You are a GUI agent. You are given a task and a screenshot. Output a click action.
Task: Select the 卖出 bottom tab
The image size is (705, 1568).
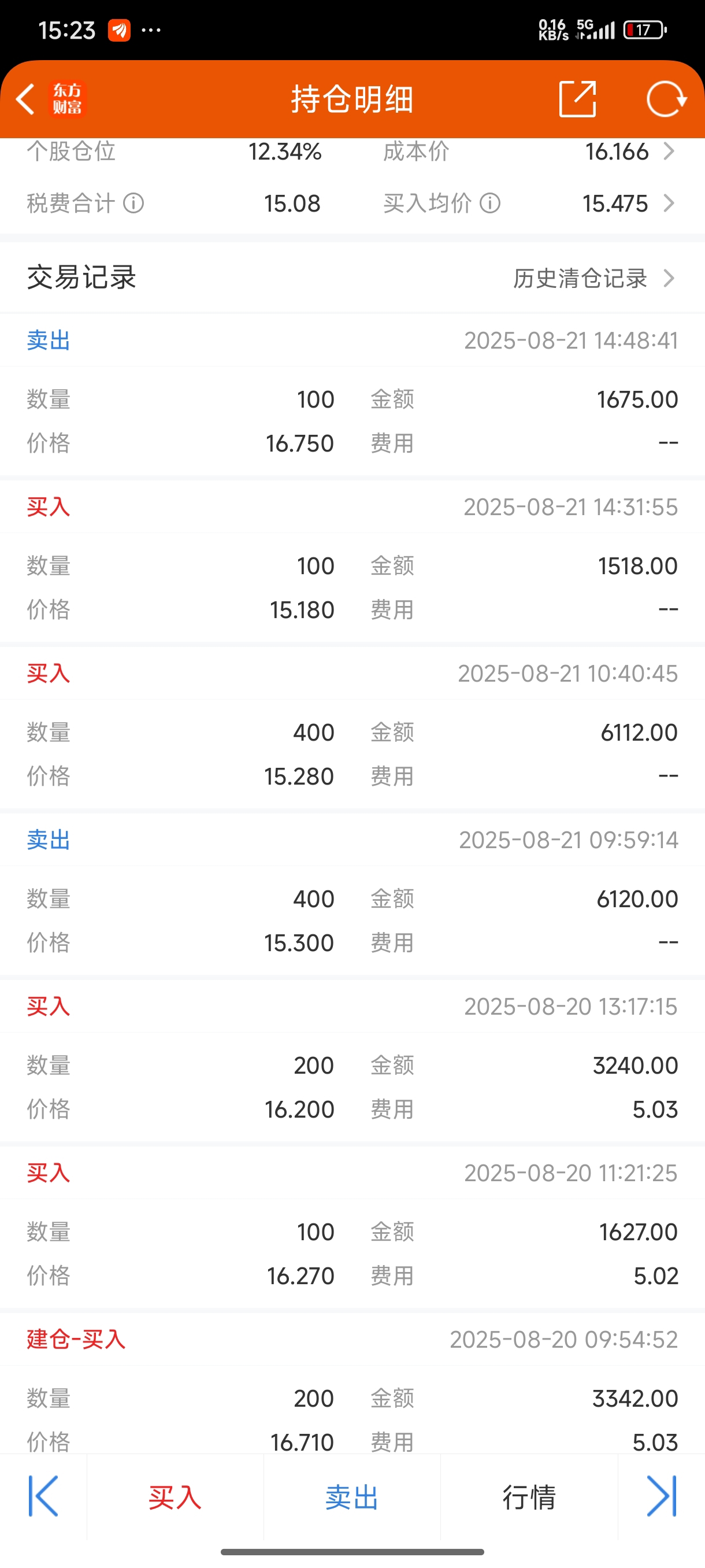point(352,1497)
